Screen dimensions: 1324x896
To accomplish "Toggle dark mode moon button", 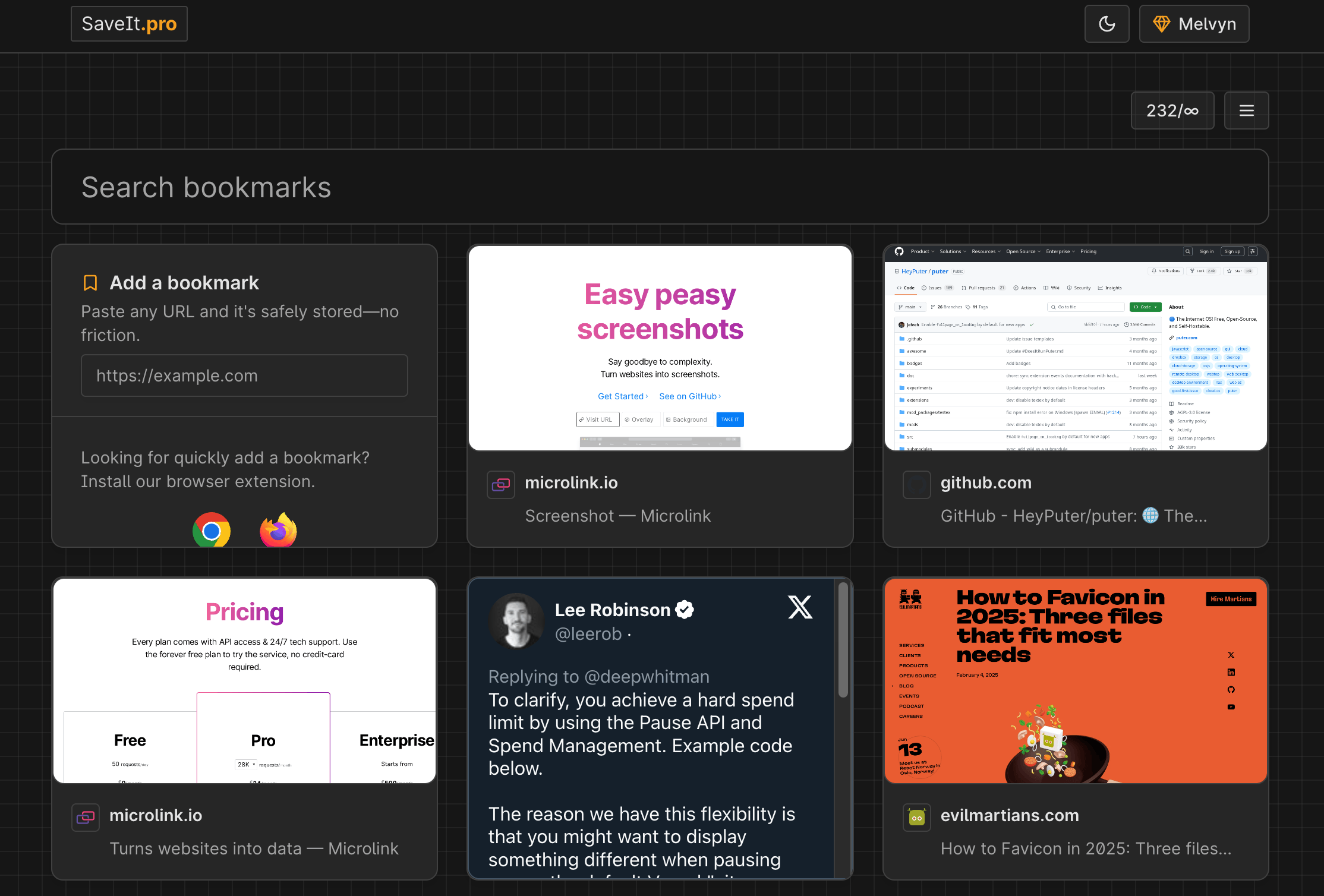I will (x=1107, y=24).
